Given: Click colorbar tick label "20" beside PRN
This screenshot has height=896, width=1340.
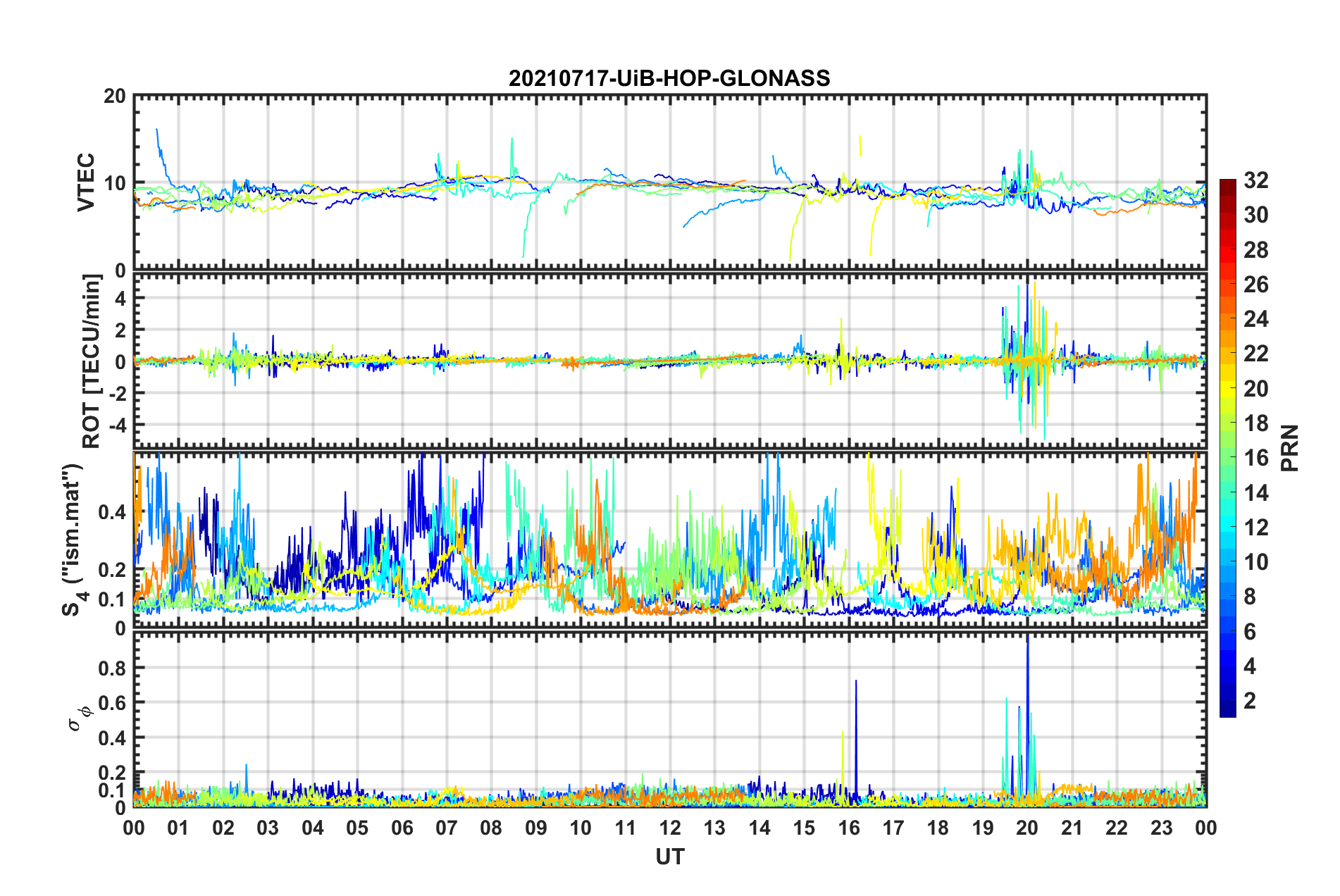Looking at the screenshot, I should click(x=1255, y=389).
